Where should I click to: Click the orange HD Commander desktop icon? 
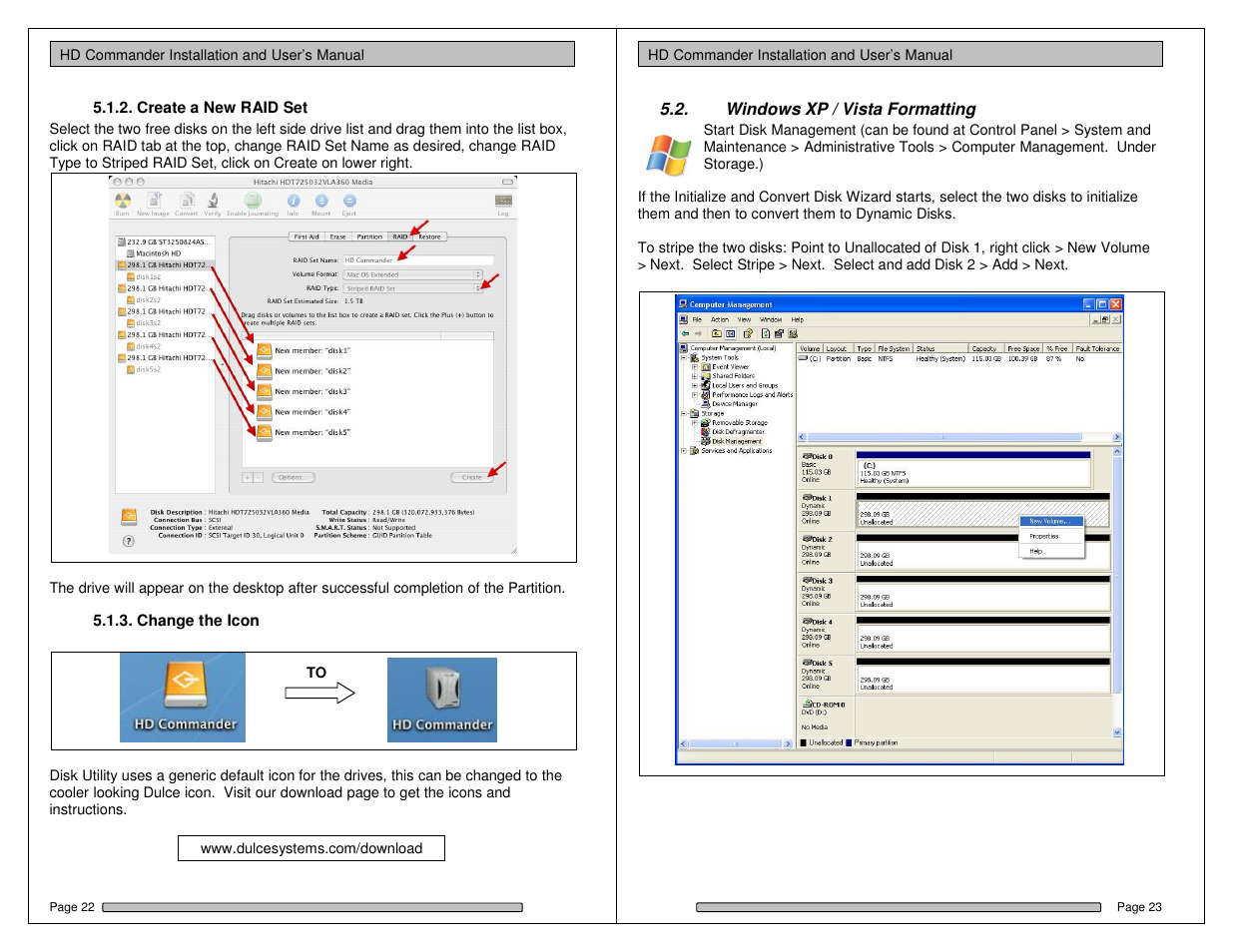tap(184, 683)
